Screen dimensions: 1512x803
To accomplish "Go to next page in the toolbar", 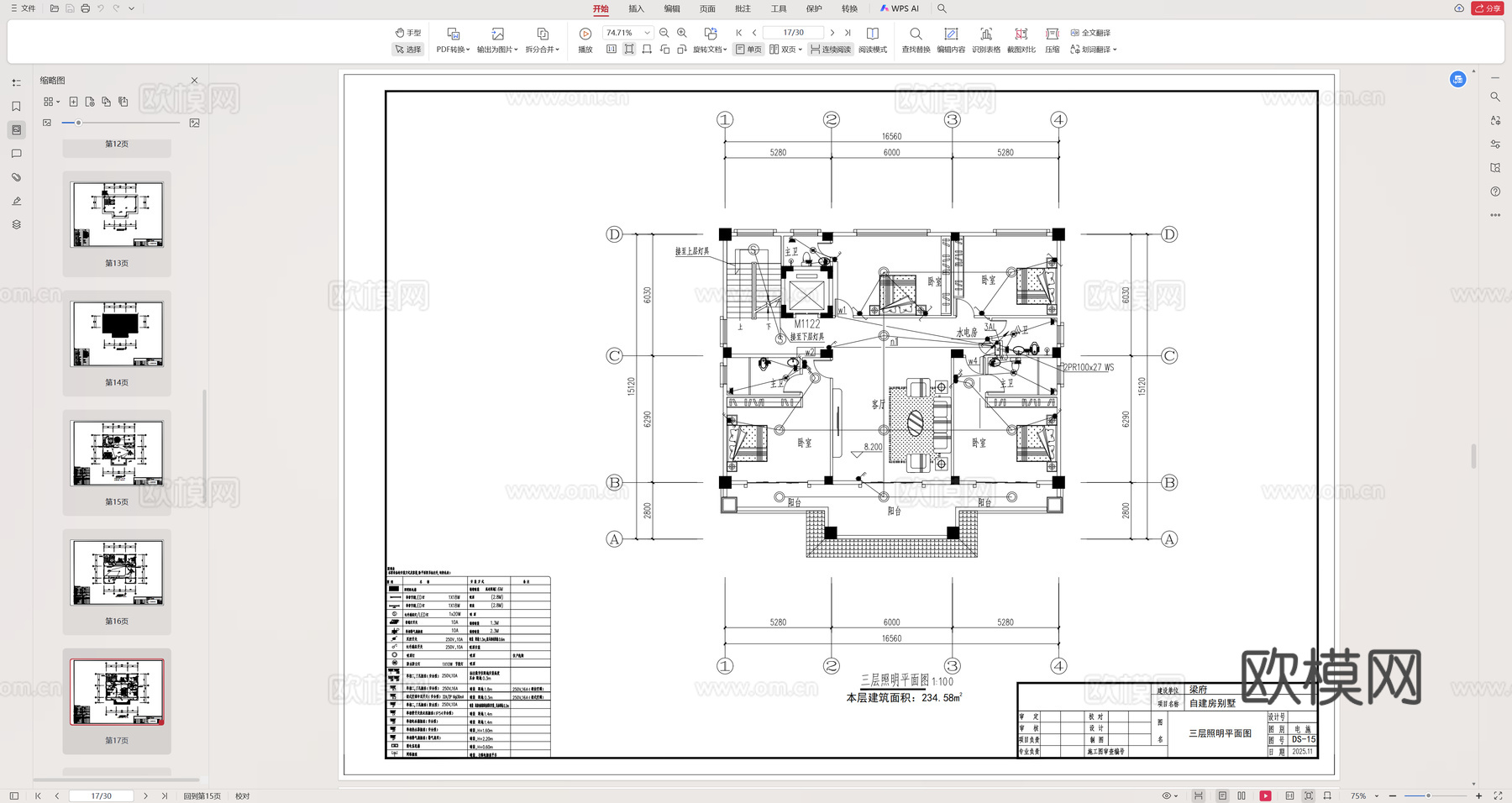I will (832, 33).
